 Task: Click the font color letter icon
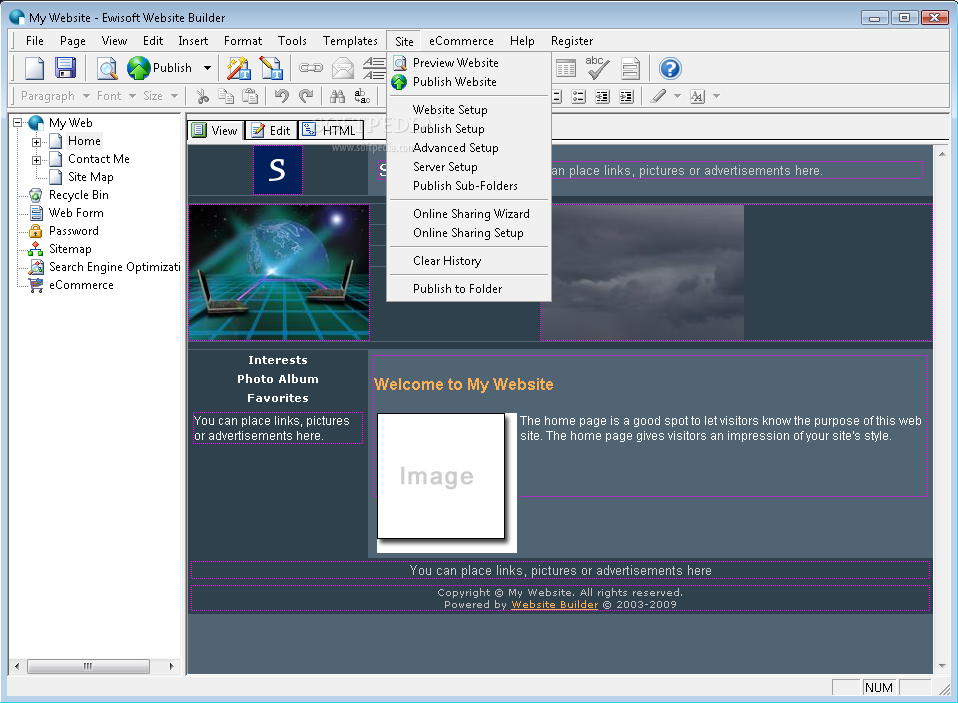(x=697, y=97)
